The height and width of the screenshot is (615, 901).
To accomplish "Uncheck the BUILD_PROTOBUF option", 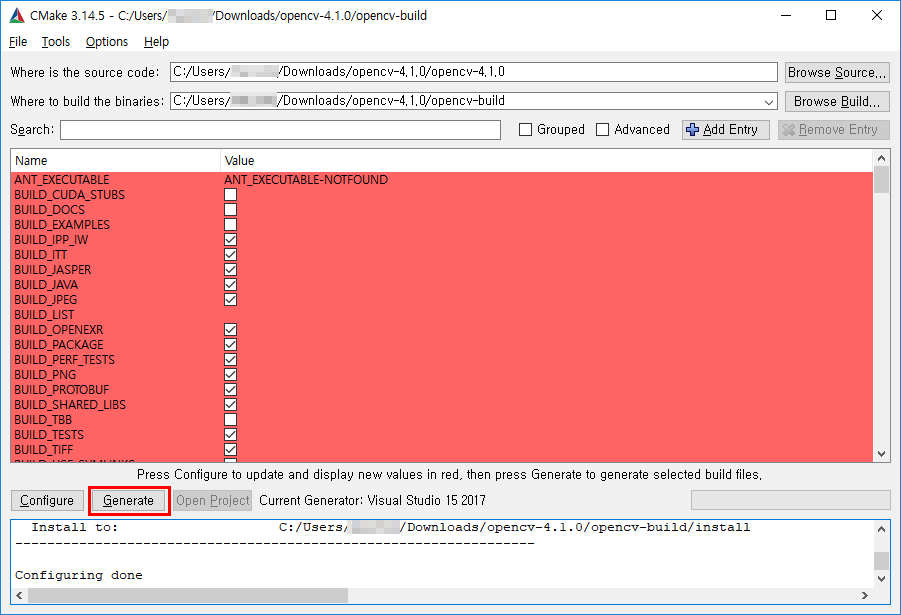I will tap(230, 390).
